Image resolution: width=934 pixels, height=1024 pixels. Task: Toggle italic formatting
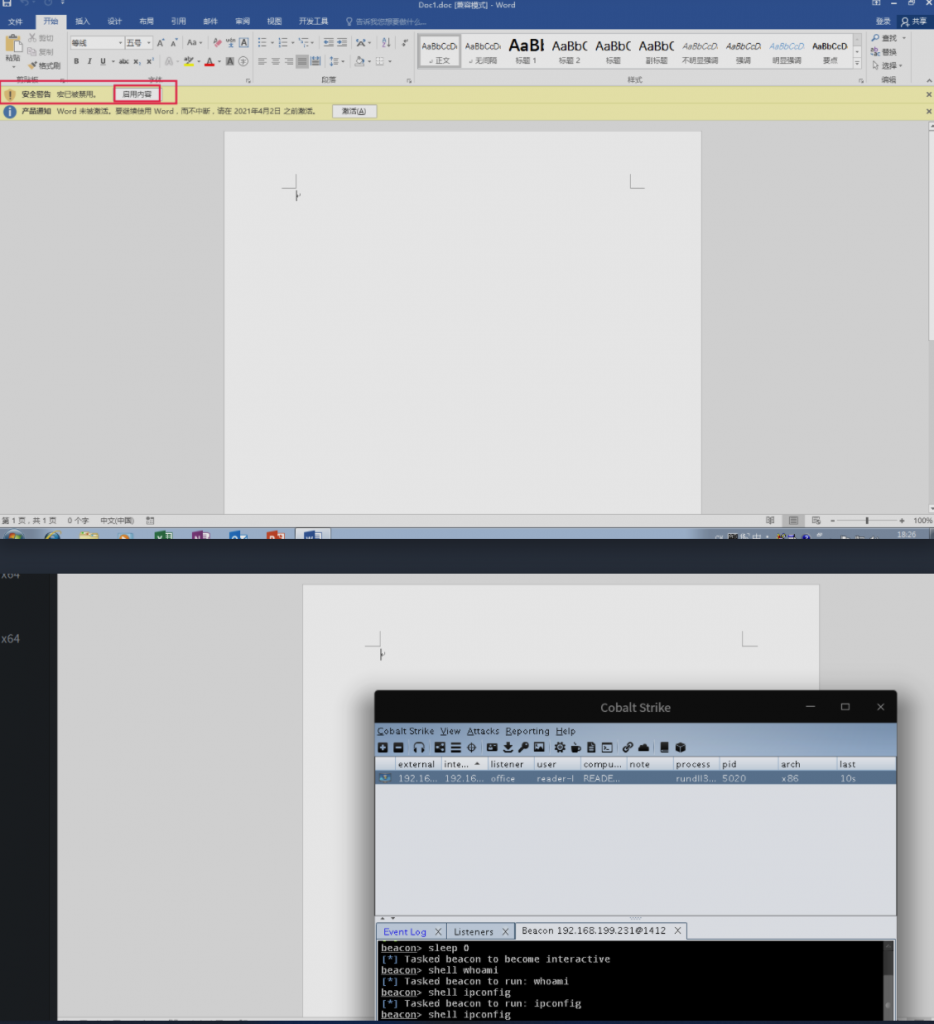click(89, 61)
